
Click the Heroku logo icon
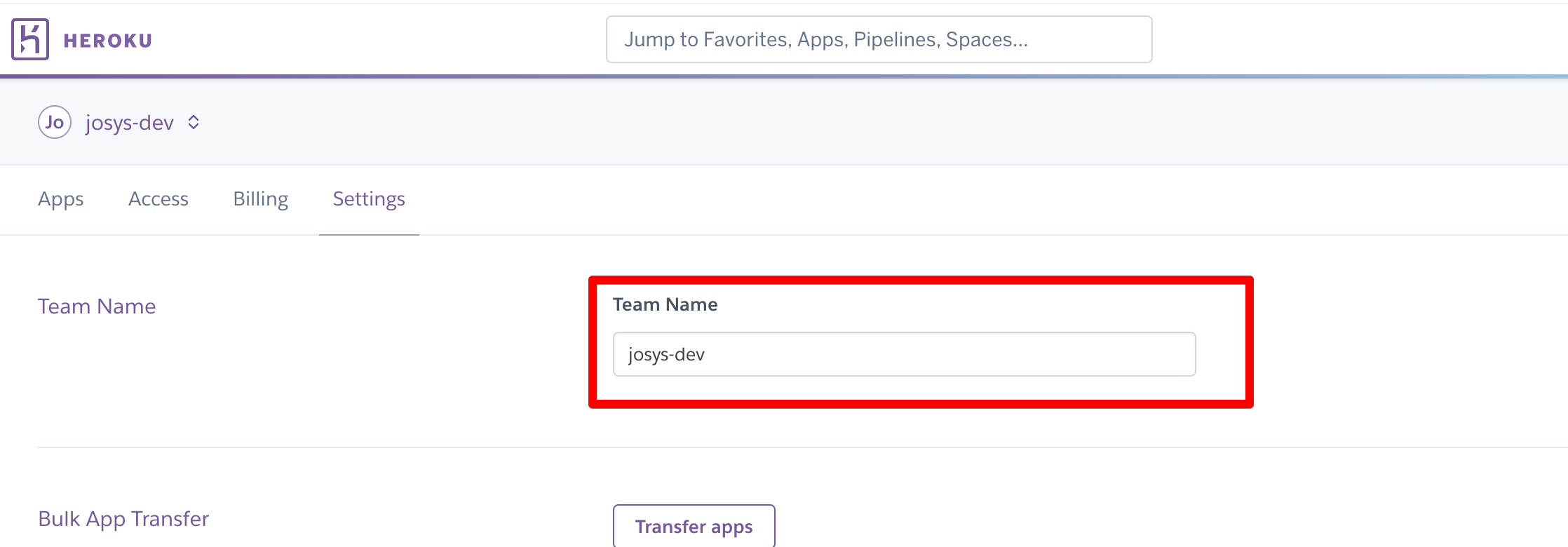tap(30, 39)
